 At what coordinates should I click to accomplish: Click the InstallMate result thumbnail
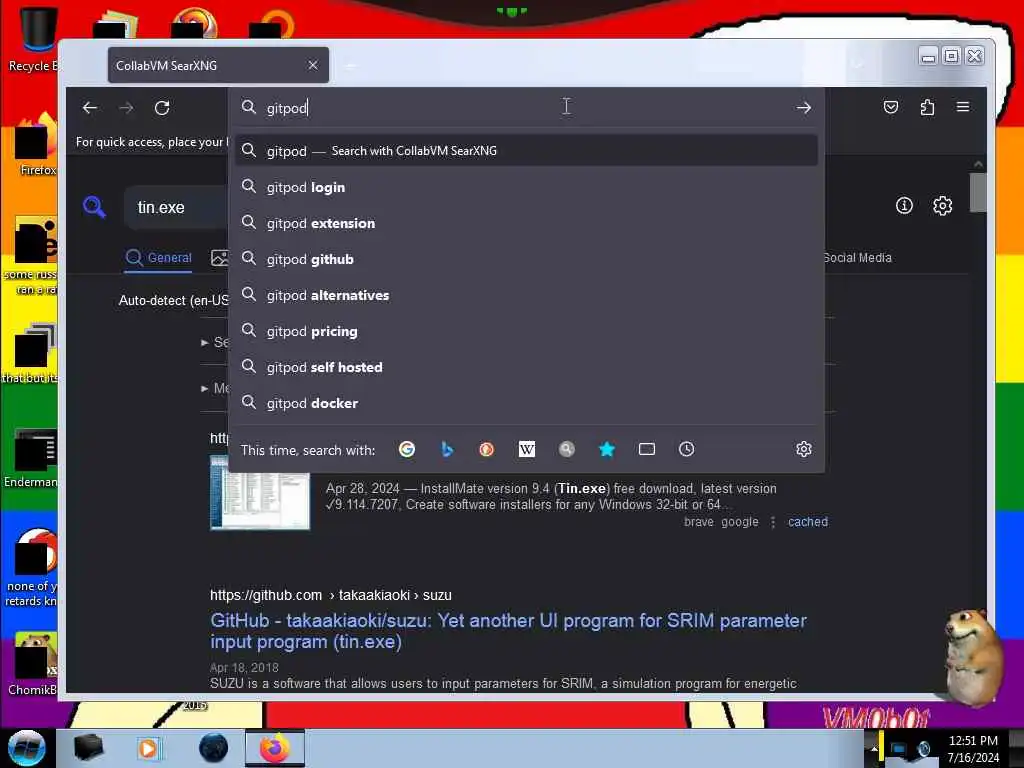coord(260,492)
